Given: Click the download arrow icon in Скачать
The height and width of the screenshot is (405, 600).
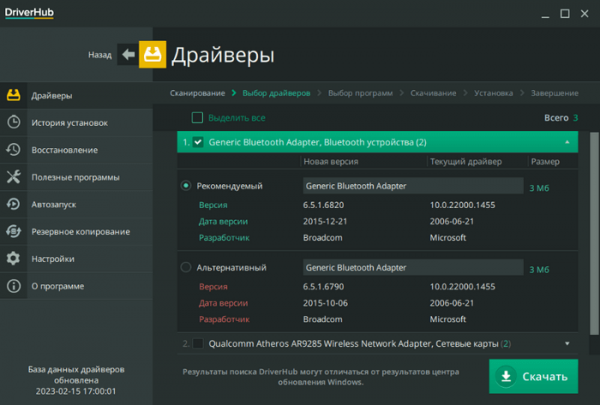Looking at the screenshot, I should click(506, 376).
